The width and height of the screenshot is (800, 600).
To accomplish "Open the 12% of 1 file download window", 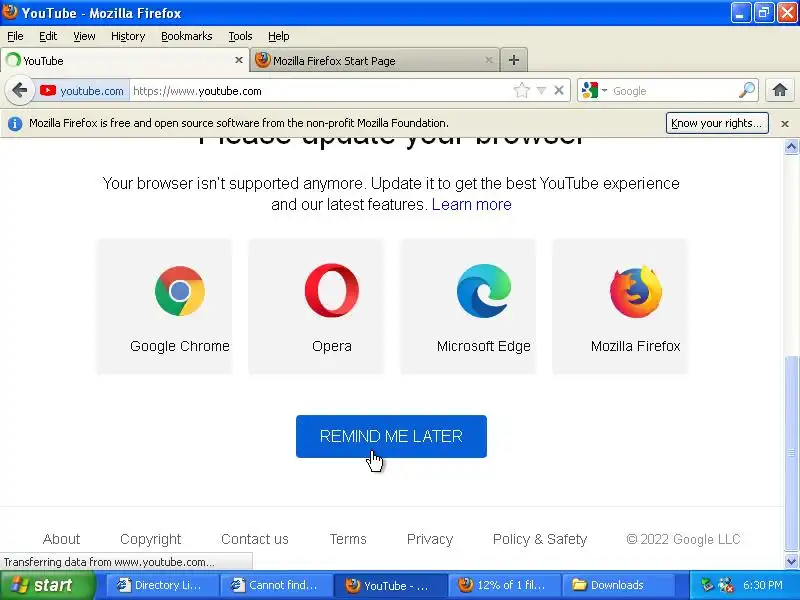I will click(504, 585).
